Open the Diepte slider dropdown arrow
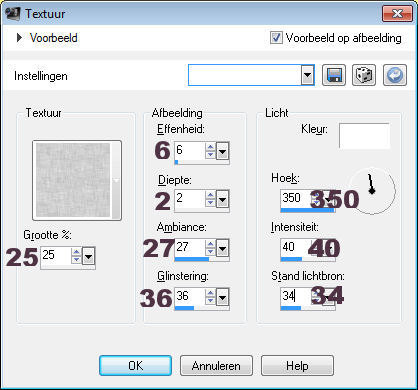 (x=222, y=199)
